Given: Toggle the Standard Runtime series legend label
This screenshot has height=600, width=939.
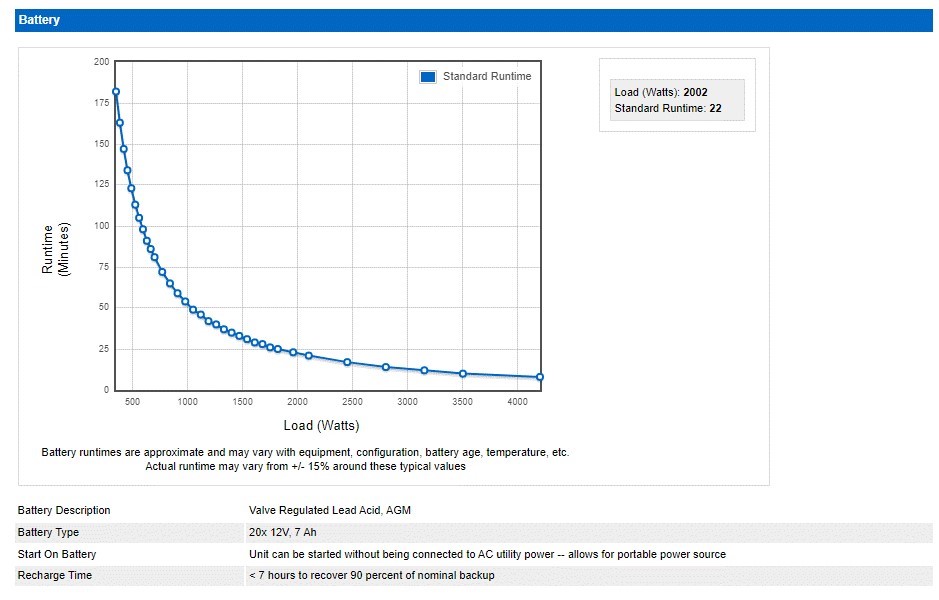Looking at the screenshot, I should [487, 77].
